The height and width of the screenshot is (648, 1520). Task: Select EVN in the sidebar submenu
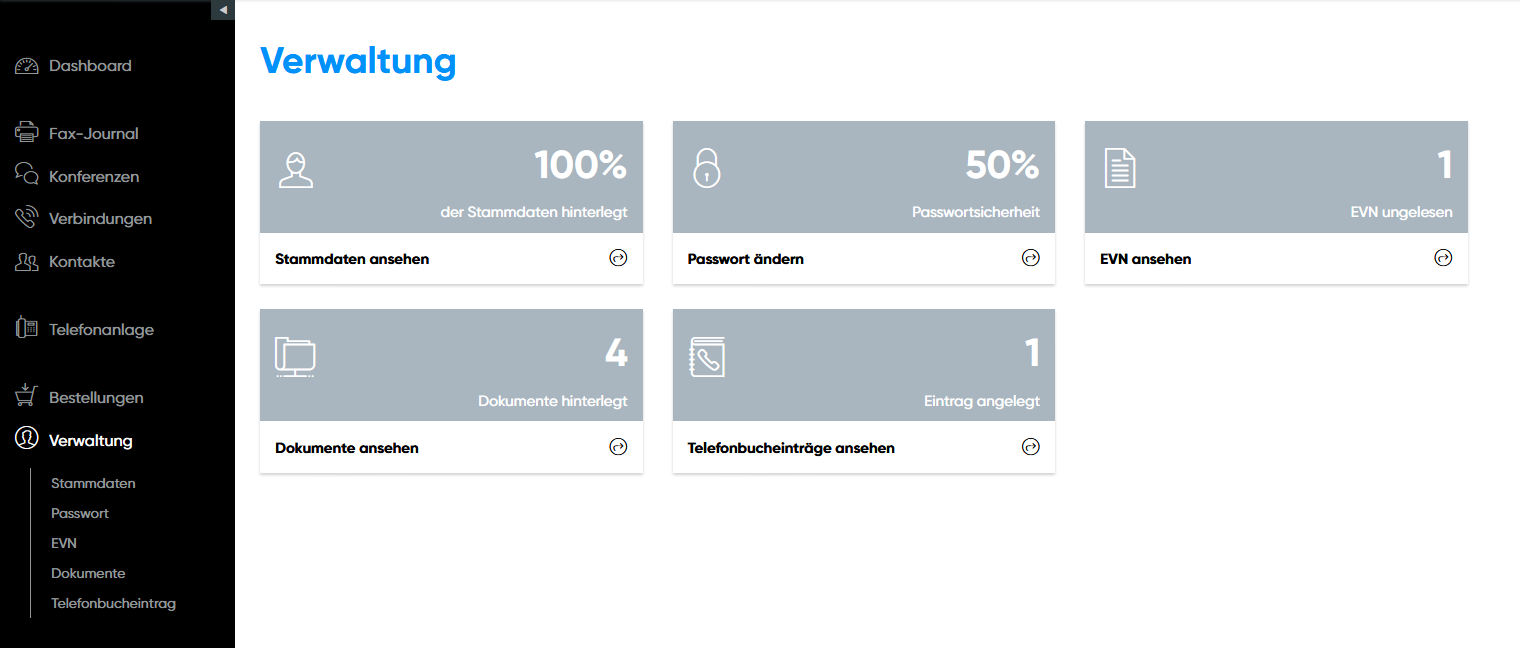(x=64, y=543)
